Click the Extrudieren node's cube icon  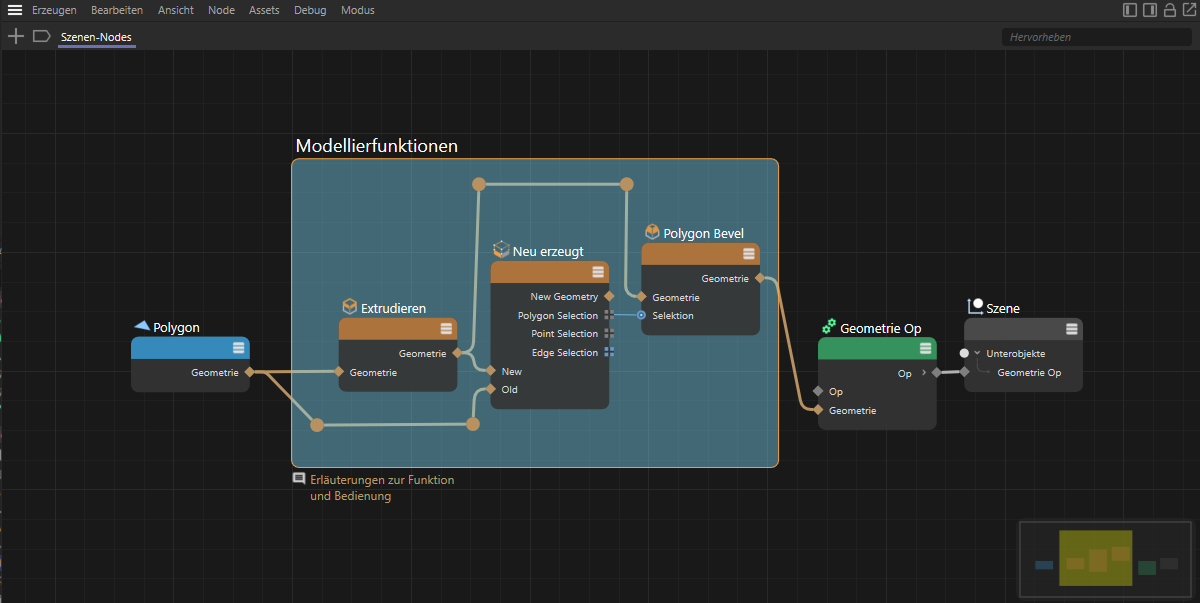point(350,306)
